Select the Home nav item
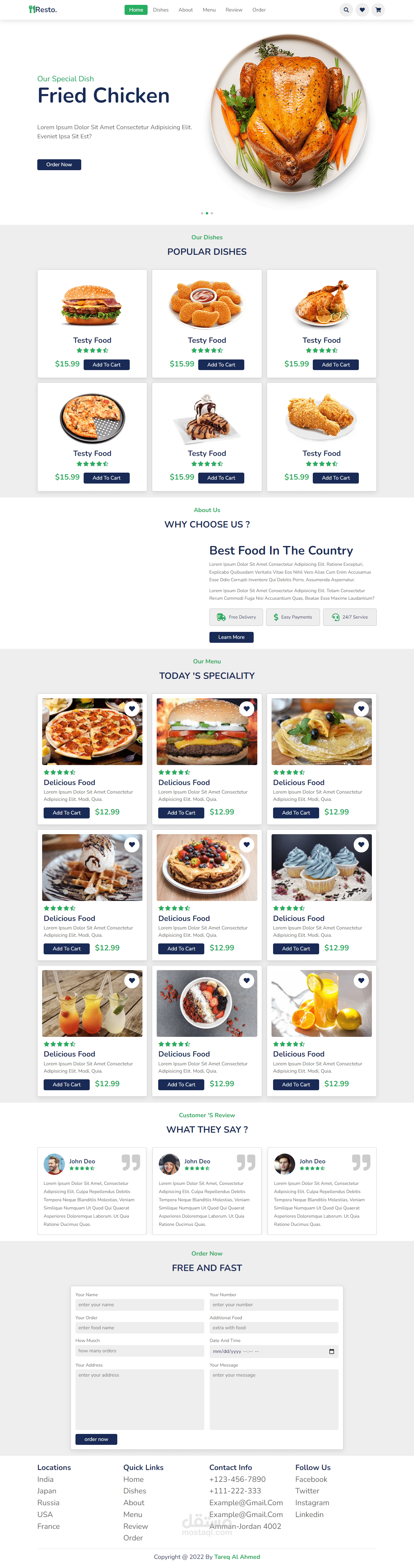Viewport: 414px width, 1568px height. [x=136, y=10]
